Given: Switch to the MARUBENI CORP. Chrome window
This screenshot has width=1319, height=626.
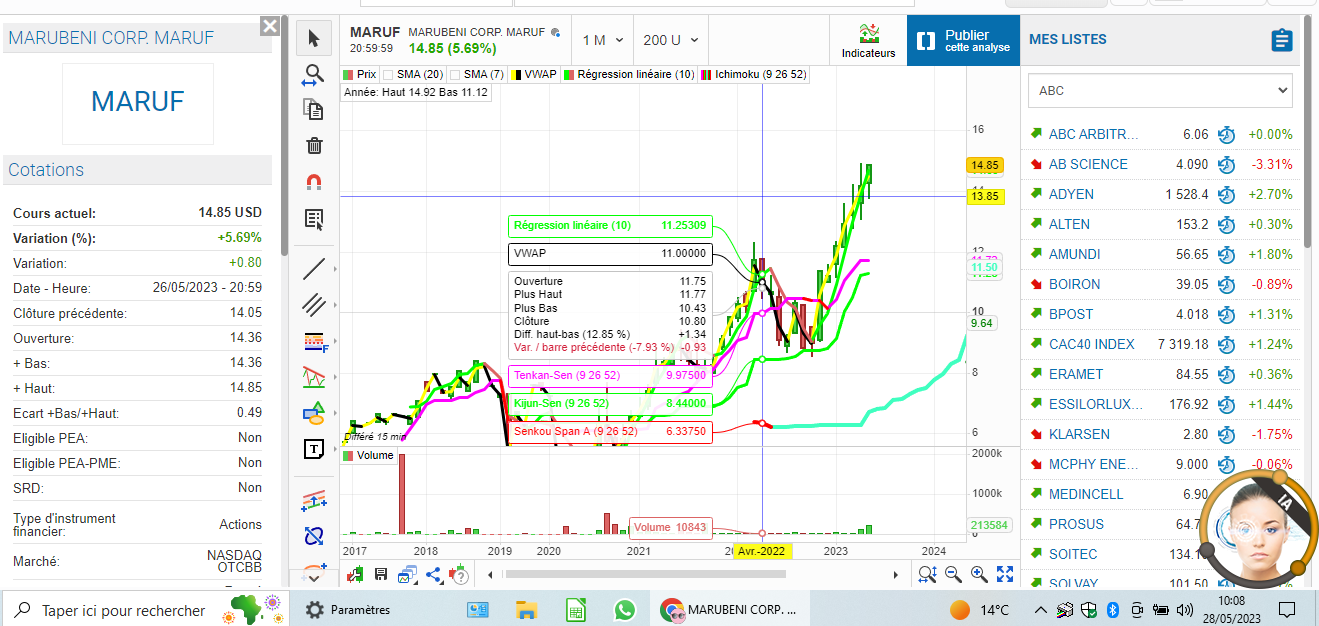Looking at the screenshot, I should [730, 609].
